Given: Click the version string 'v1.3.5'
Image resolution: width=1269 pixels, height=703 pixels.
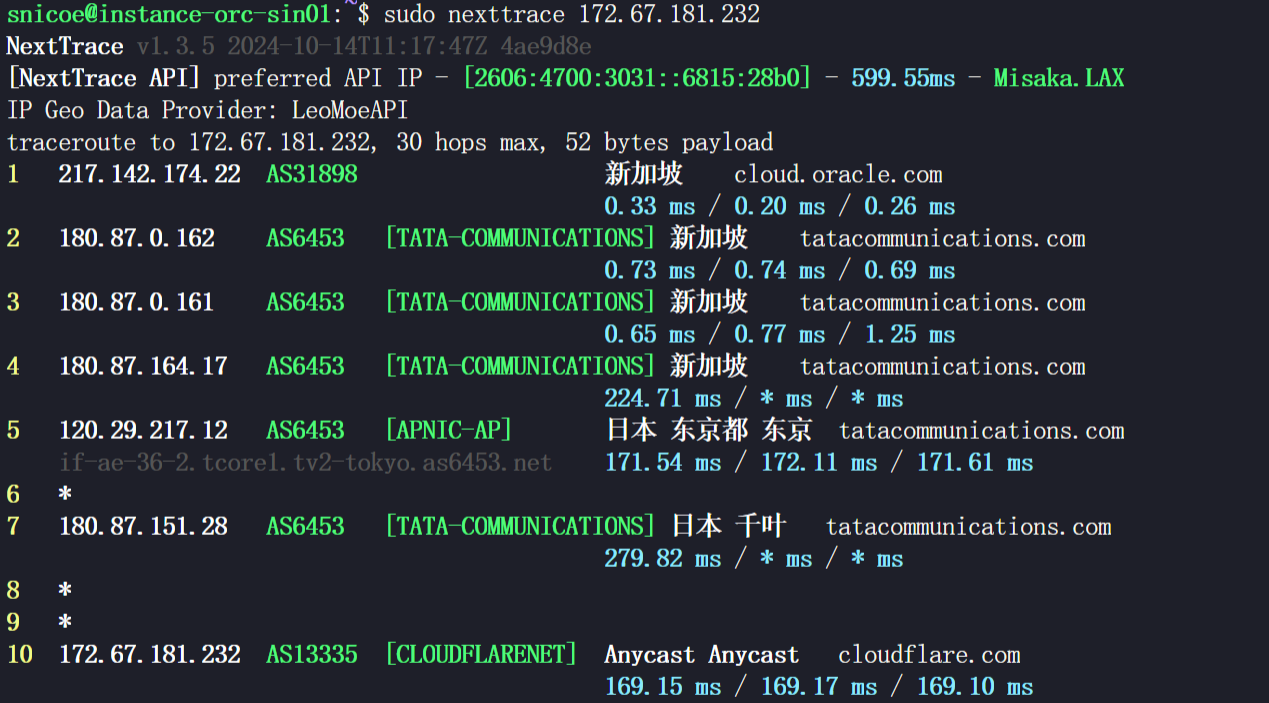Looking at the screenshot, I should (x=175, y=46).
